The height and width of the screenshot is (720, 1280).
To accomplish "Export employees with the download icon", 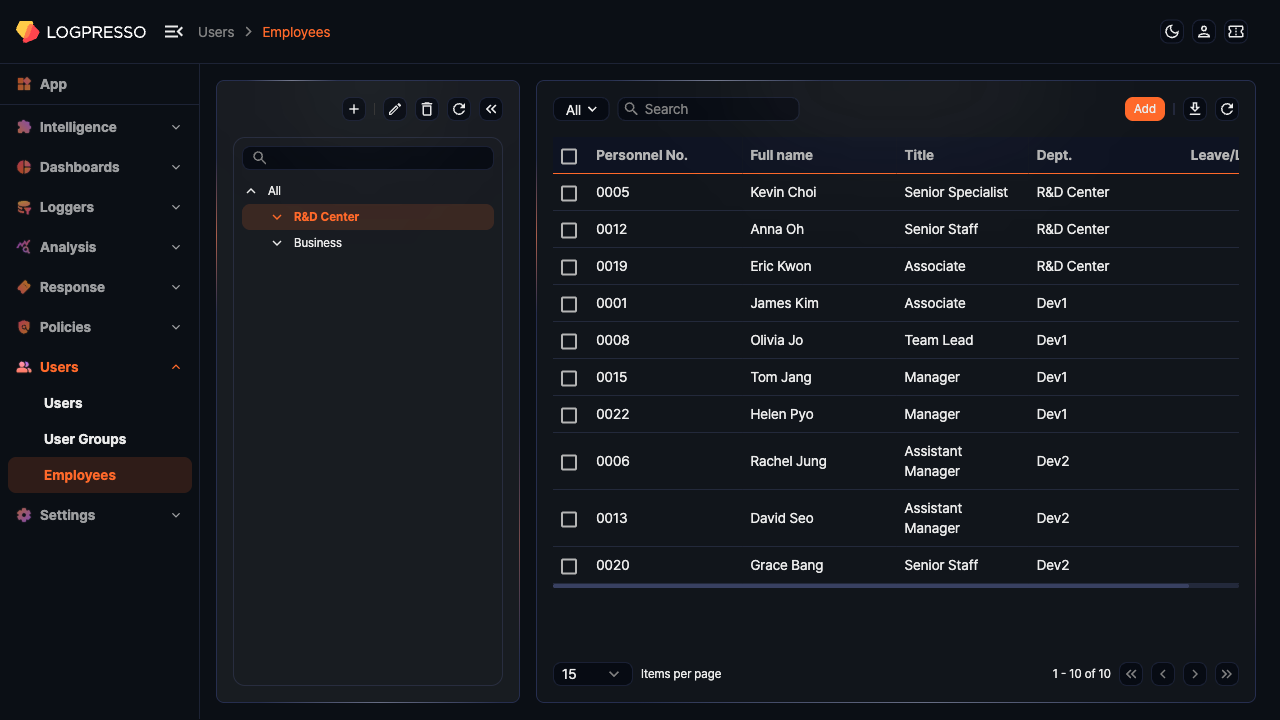I will click(x=1194, y=108).
